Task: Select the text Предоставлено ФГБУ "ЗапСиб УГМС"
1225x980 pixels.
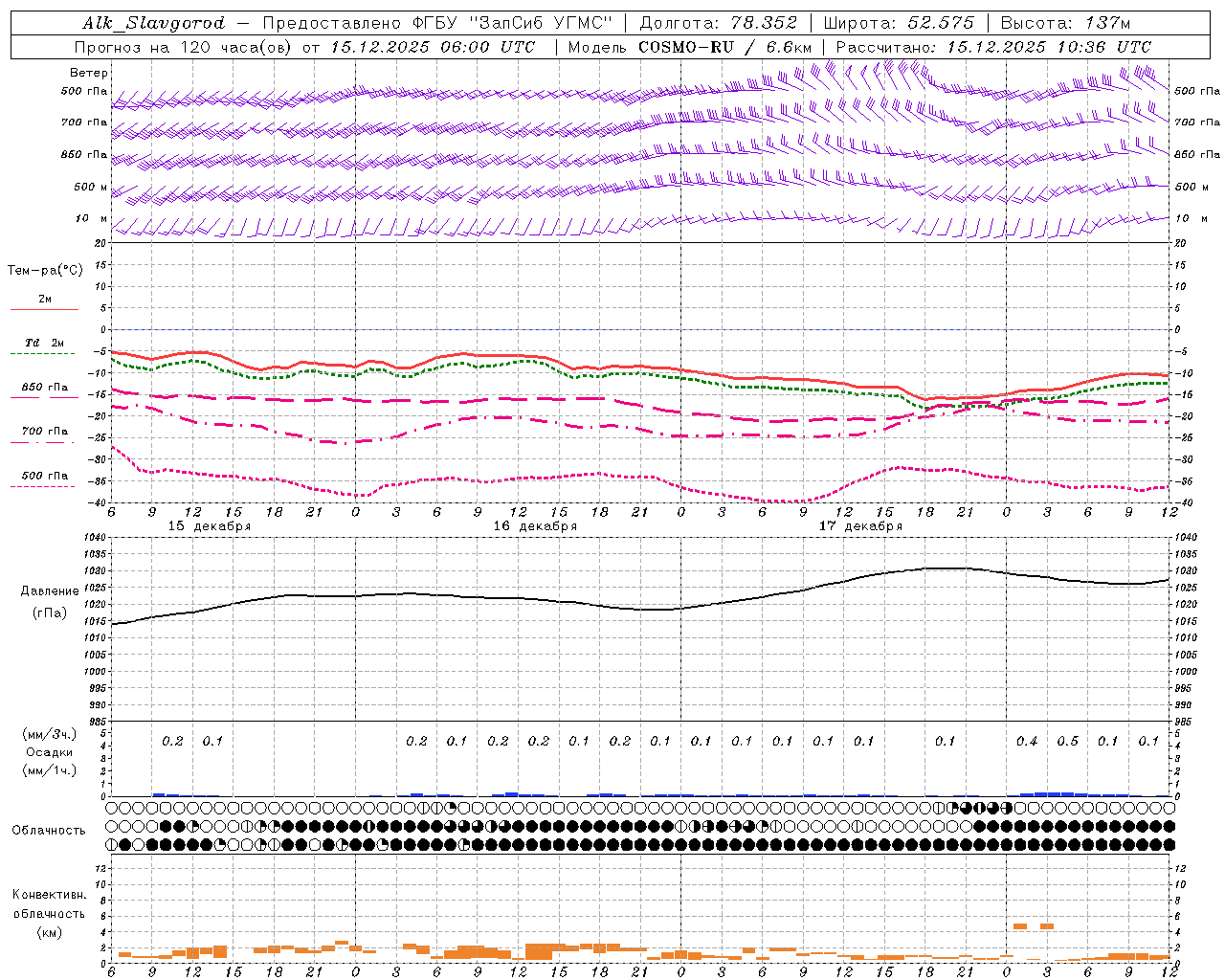Action: pos(436,23)
